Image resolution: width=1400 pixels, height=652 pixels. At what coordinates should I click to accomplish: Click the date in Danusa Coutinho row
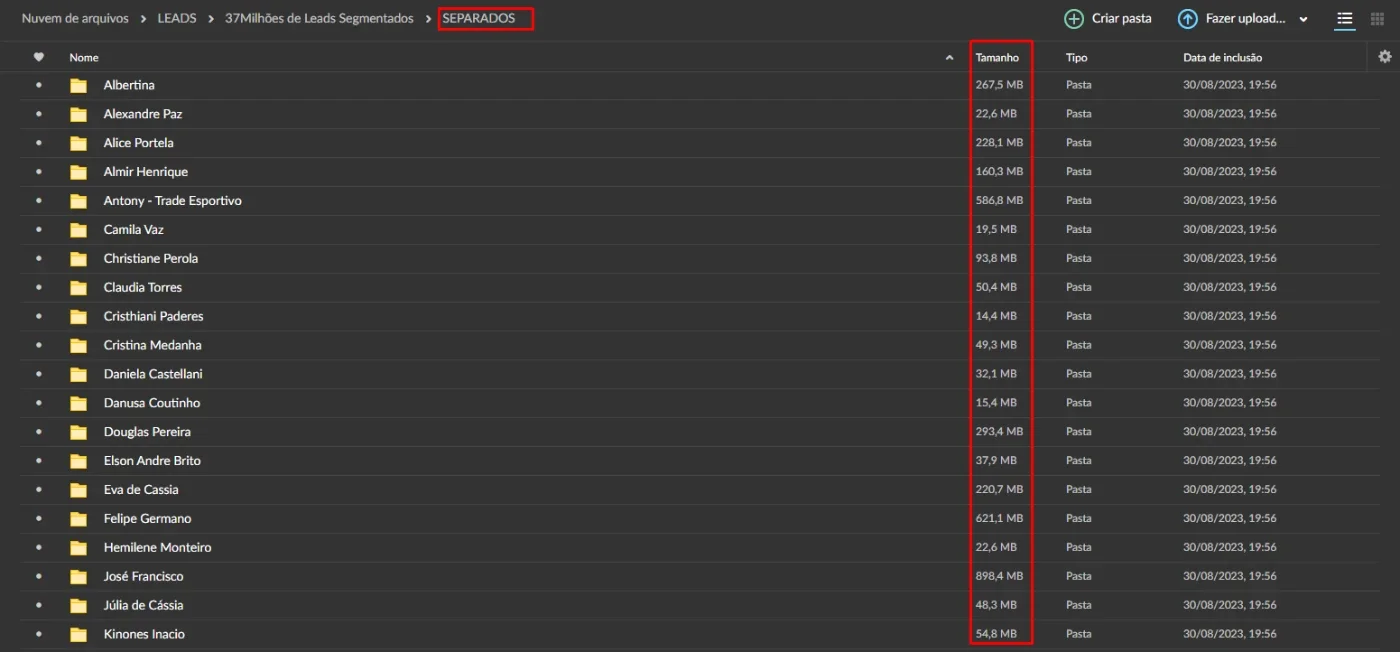1229,403
